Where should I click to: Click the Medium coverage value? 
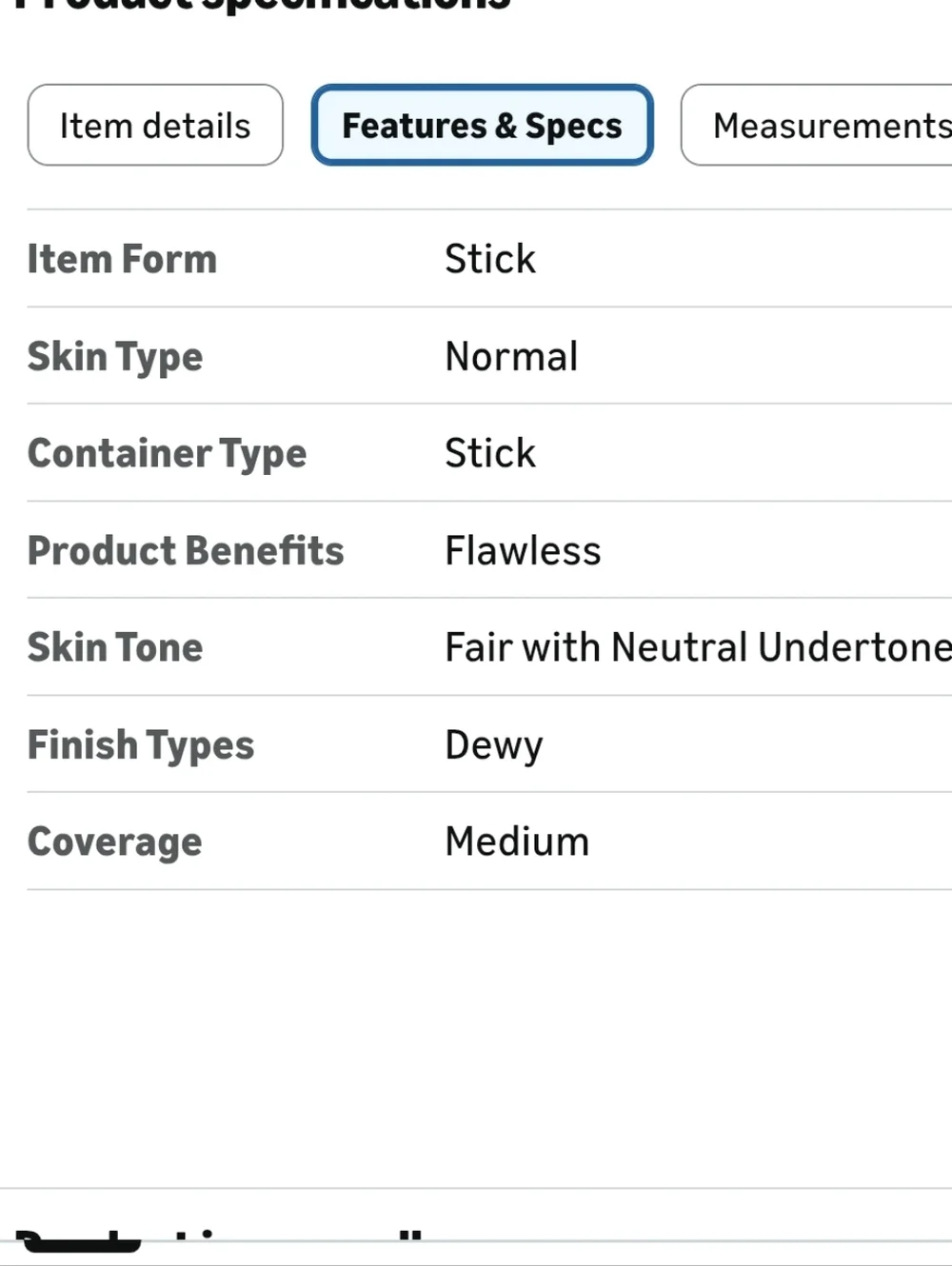tap(517, 842)
